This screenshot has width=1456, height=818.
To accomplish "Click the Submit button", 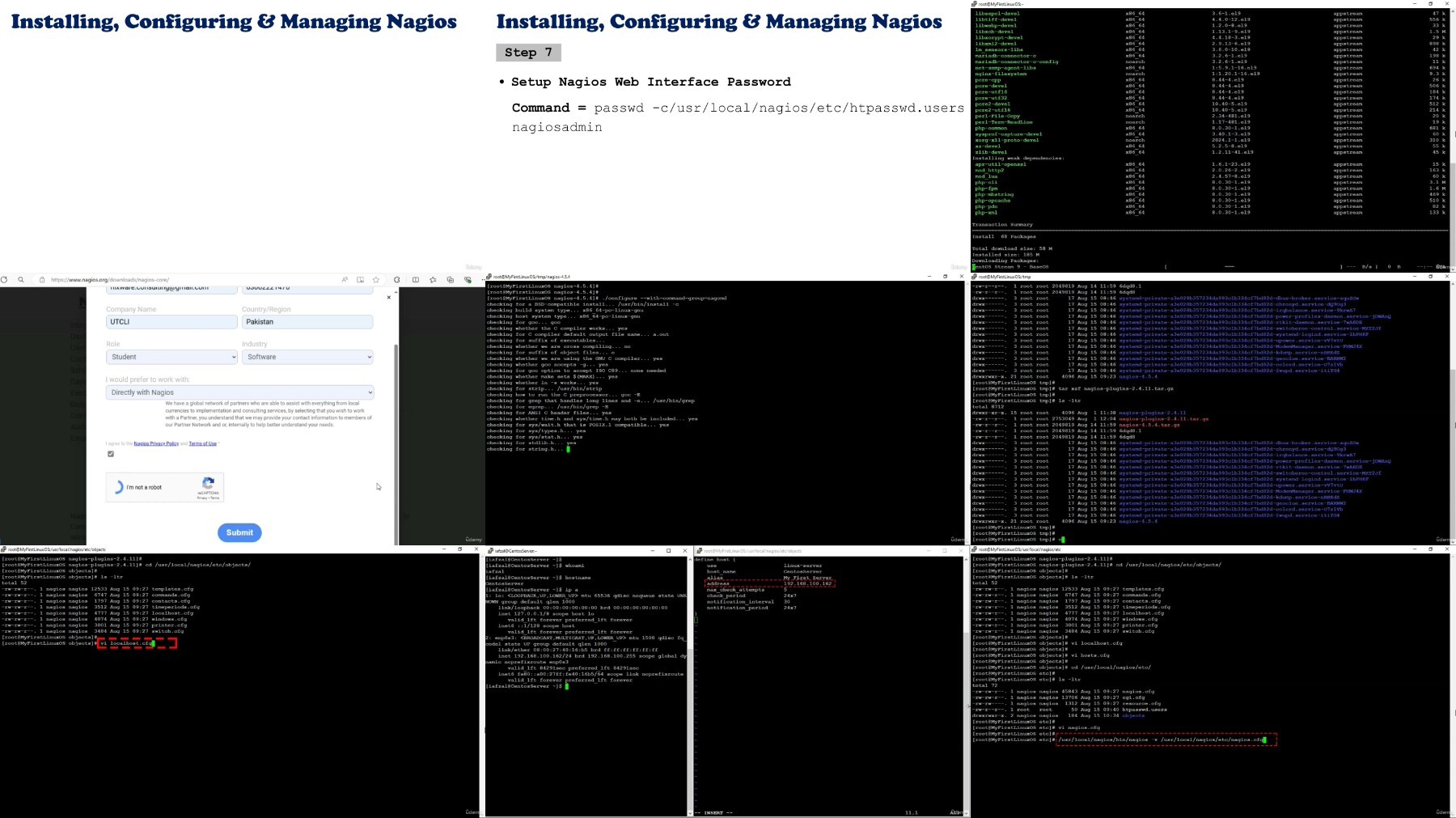I will click(239, 532).
